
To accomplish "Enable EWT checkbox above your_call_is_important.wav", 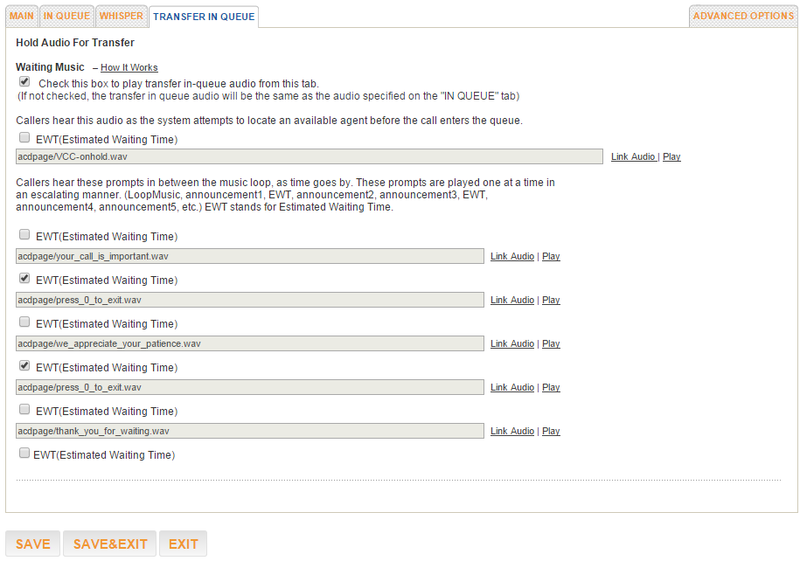I will point(24,235).
